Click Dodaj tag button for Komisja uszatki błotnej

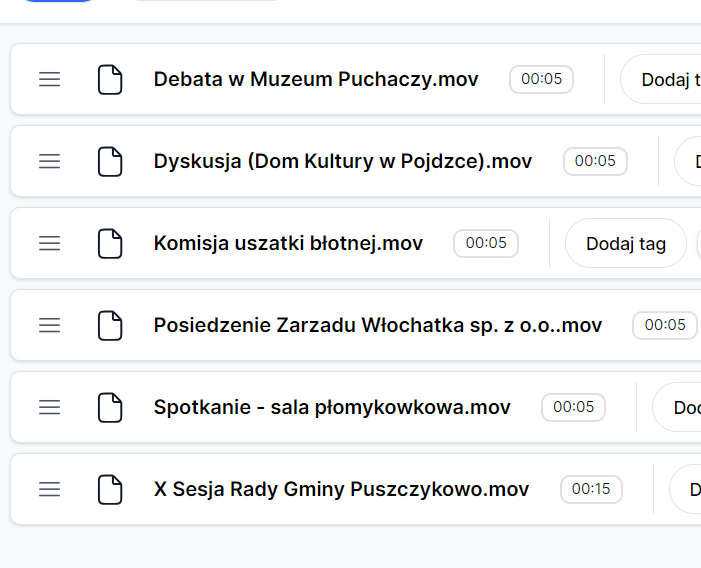(625, 244)
